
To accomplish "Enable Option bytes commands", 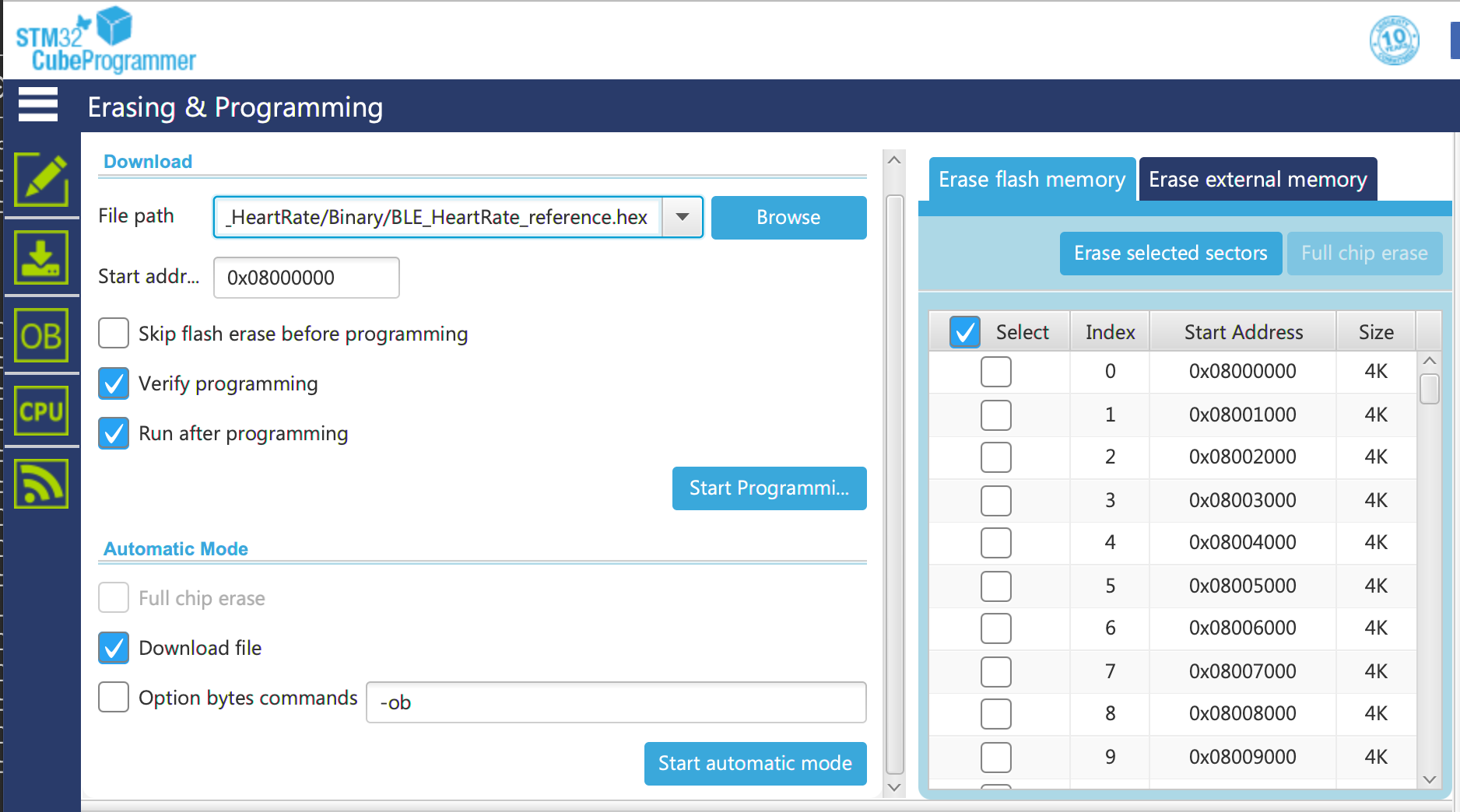I will pos(113,697).
